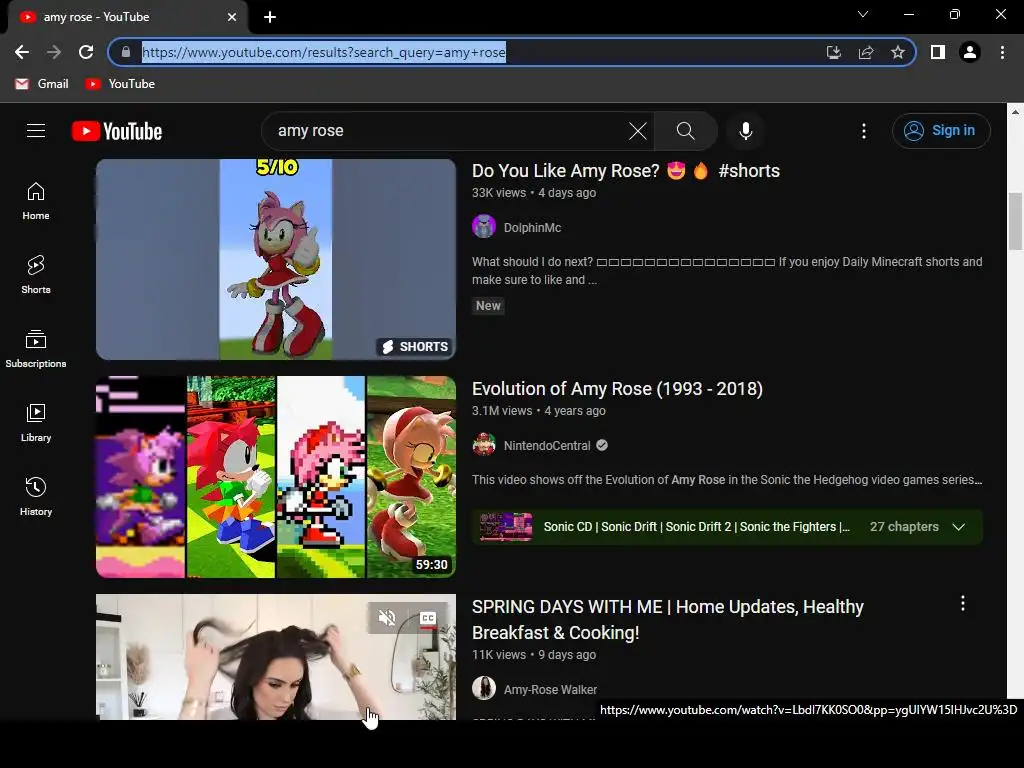Image resolution: width=1024 pixels, height=768 pixels.
Task: Click the '3.1M views' text
Action: click(x=502, y=411)
